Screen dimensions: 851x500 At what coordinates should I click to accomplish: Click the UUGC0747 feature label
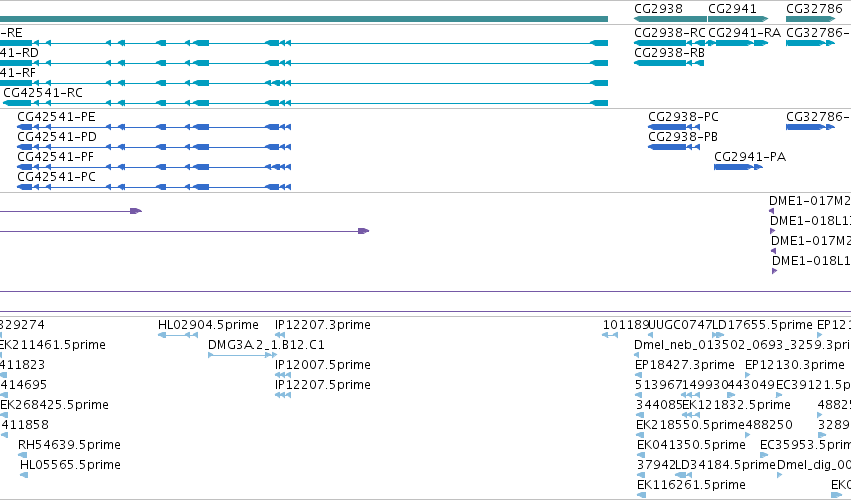click(680, 325)
